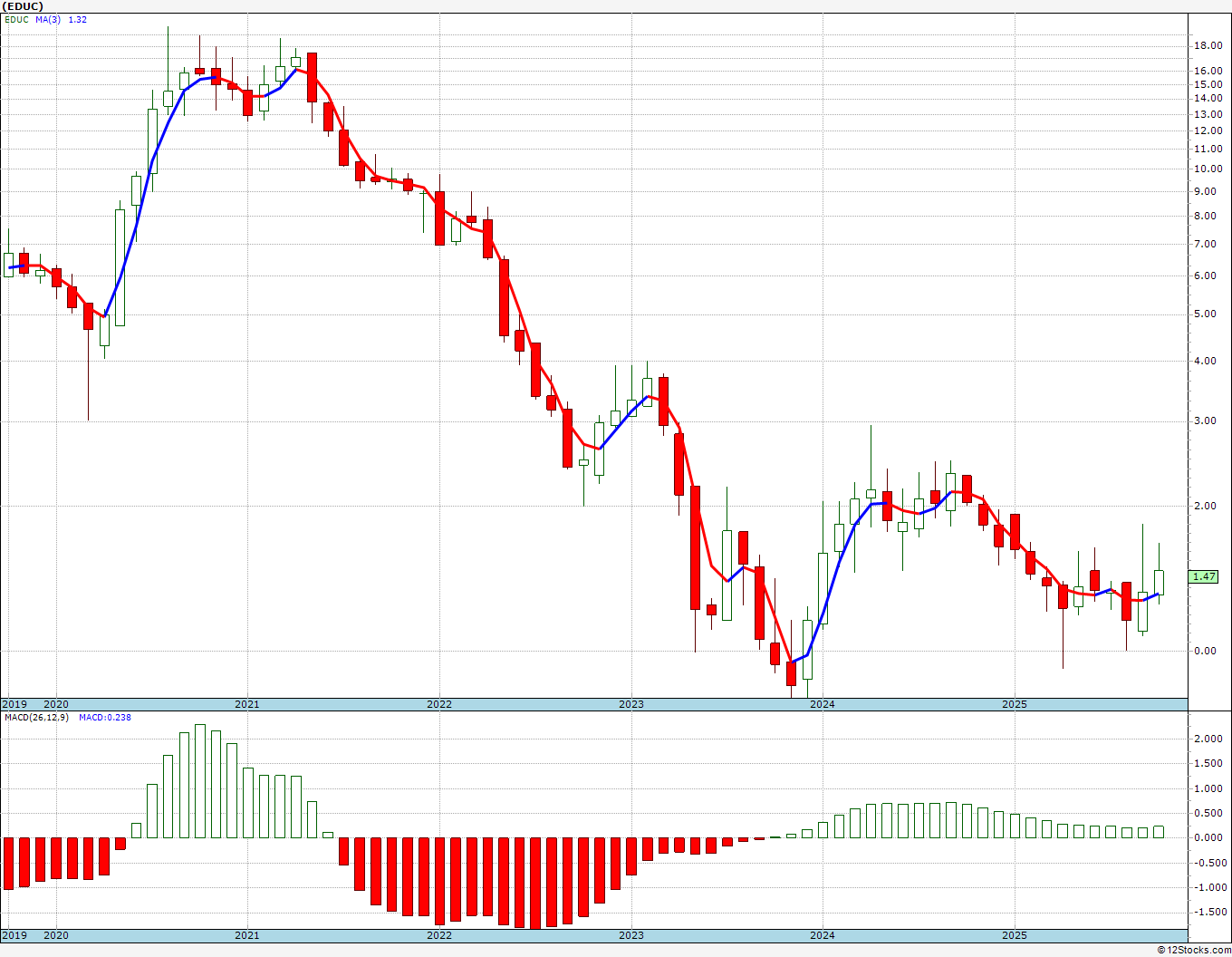Click the tallest green MACD histogram bar
The image size is (1232, 957).
(200, 781)
